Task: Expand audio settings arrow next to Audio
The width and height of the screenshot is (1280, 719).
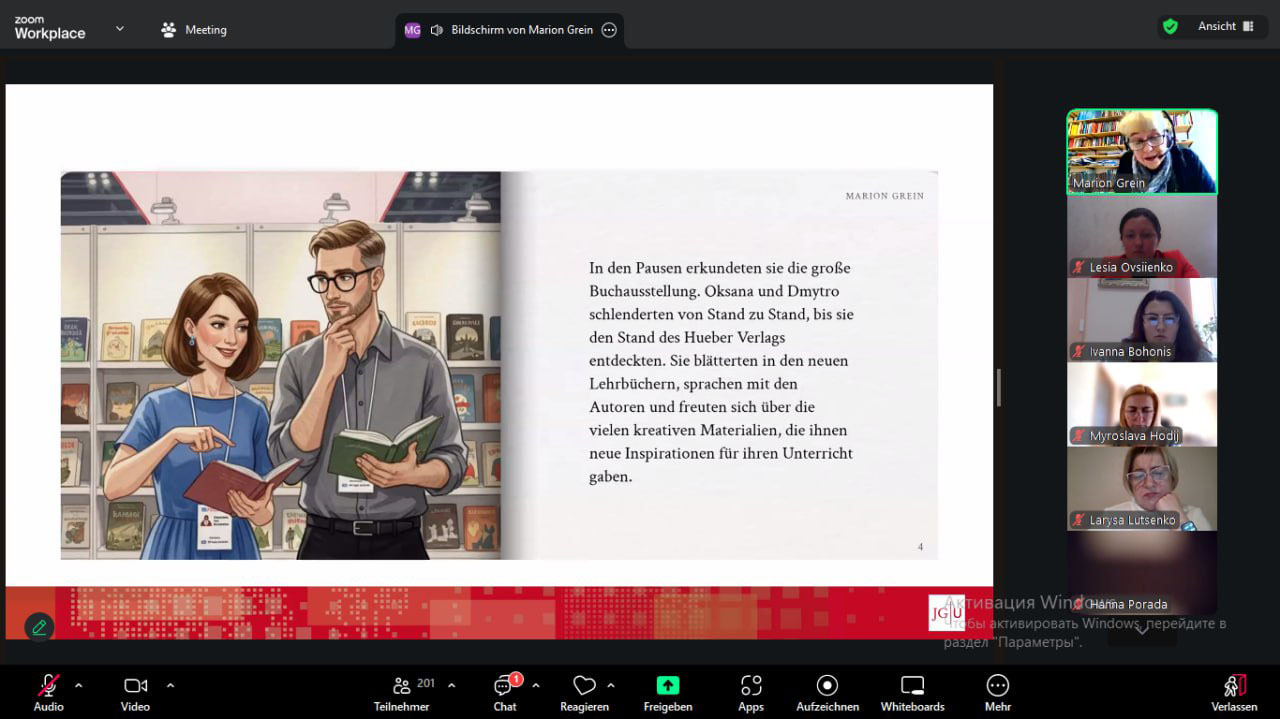Action: (79, 686)
